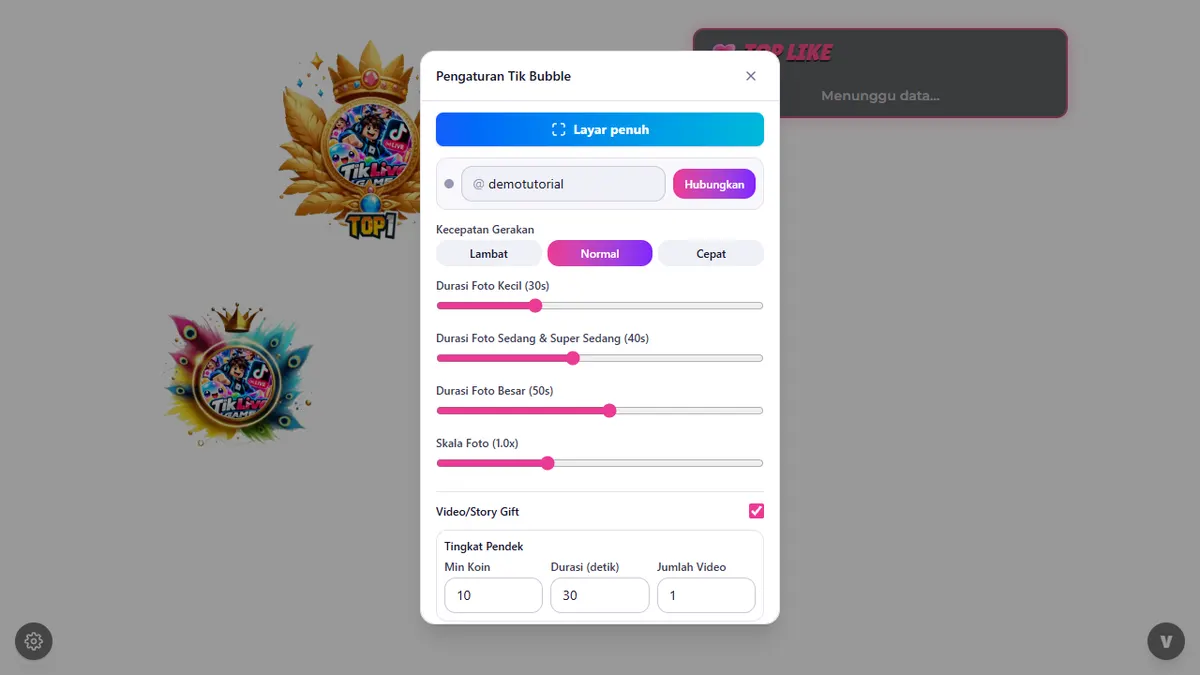Click the Durasi Foto Kecil slider

click(600, 306)
